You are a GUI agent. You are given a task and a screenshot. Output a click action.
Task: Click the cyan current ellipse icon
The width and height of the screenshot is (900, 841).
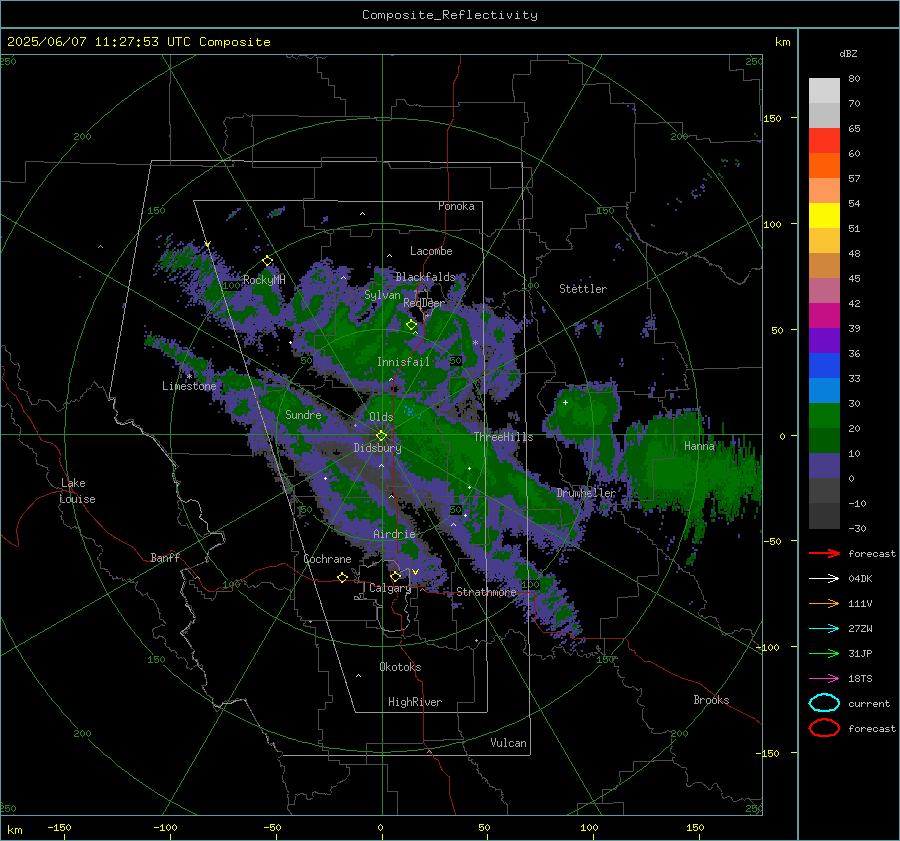coord(824,703)
